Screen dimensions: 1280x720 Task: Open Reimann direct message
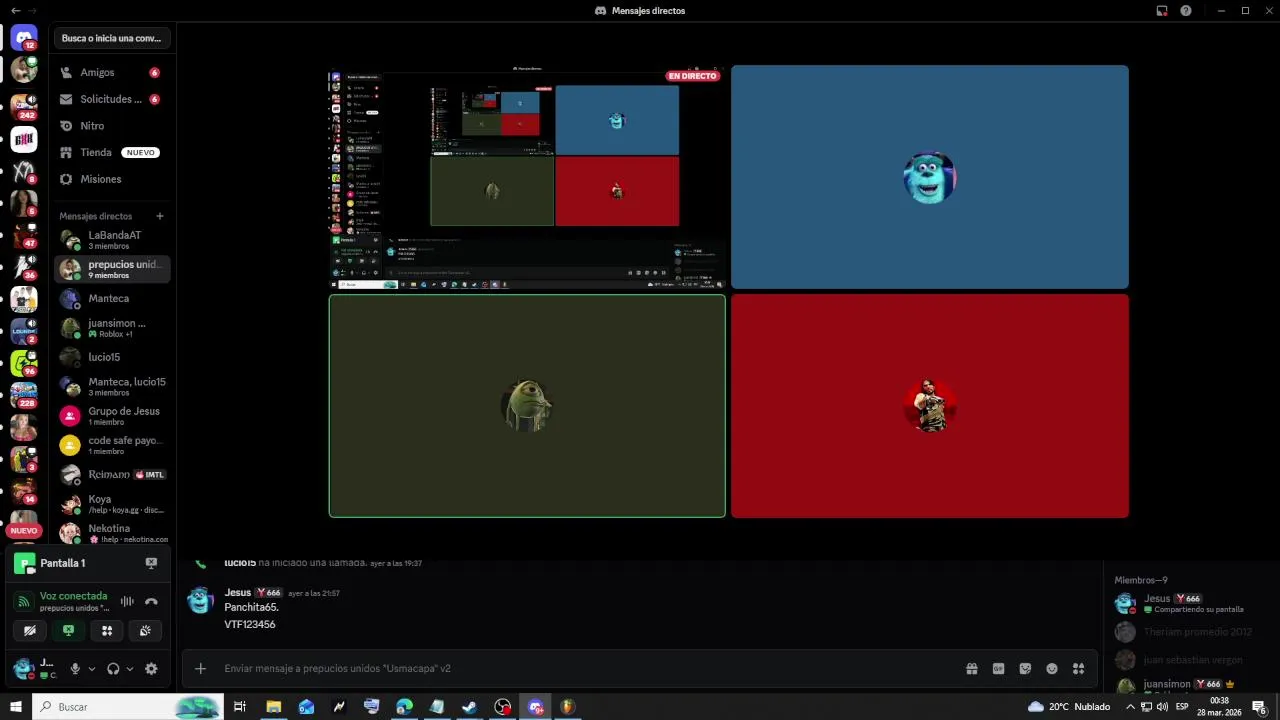110,474
